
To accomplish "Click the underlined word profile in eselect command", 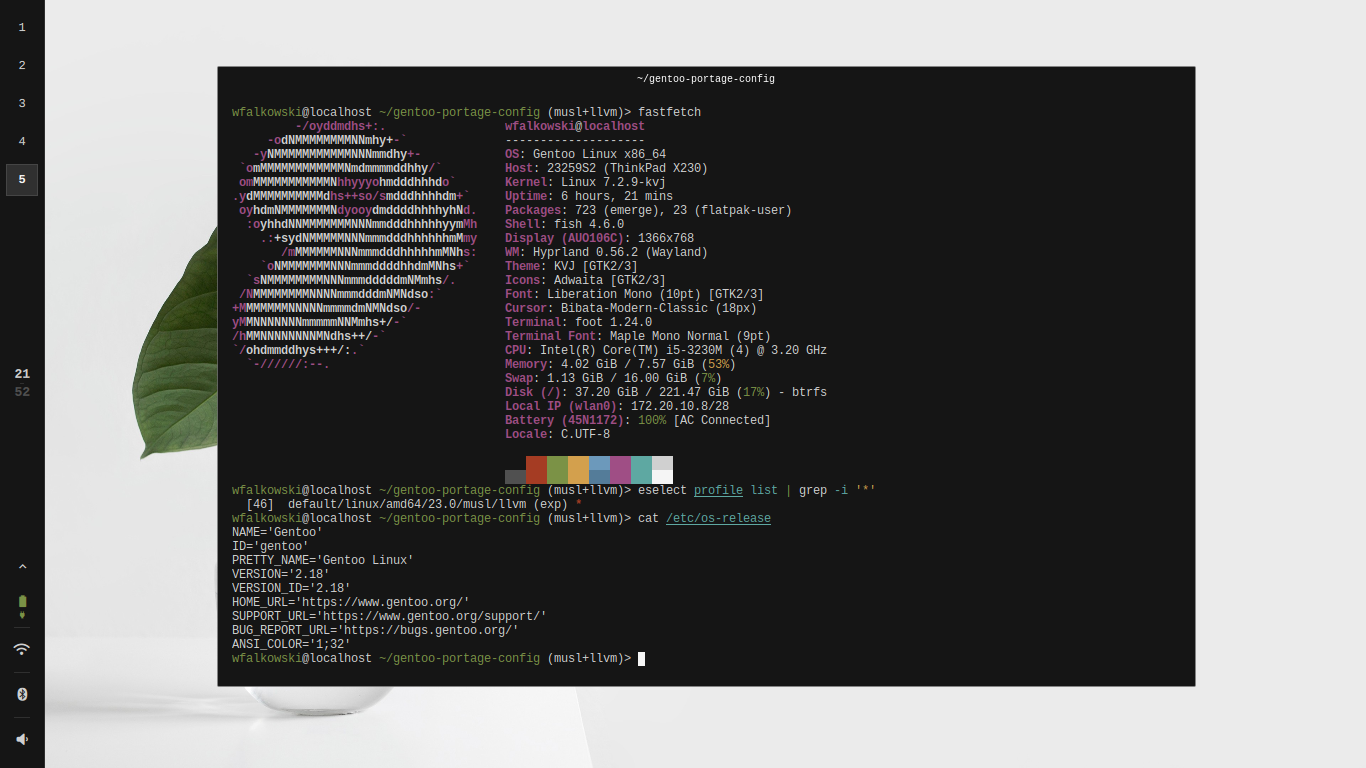I will pos(718,490).
